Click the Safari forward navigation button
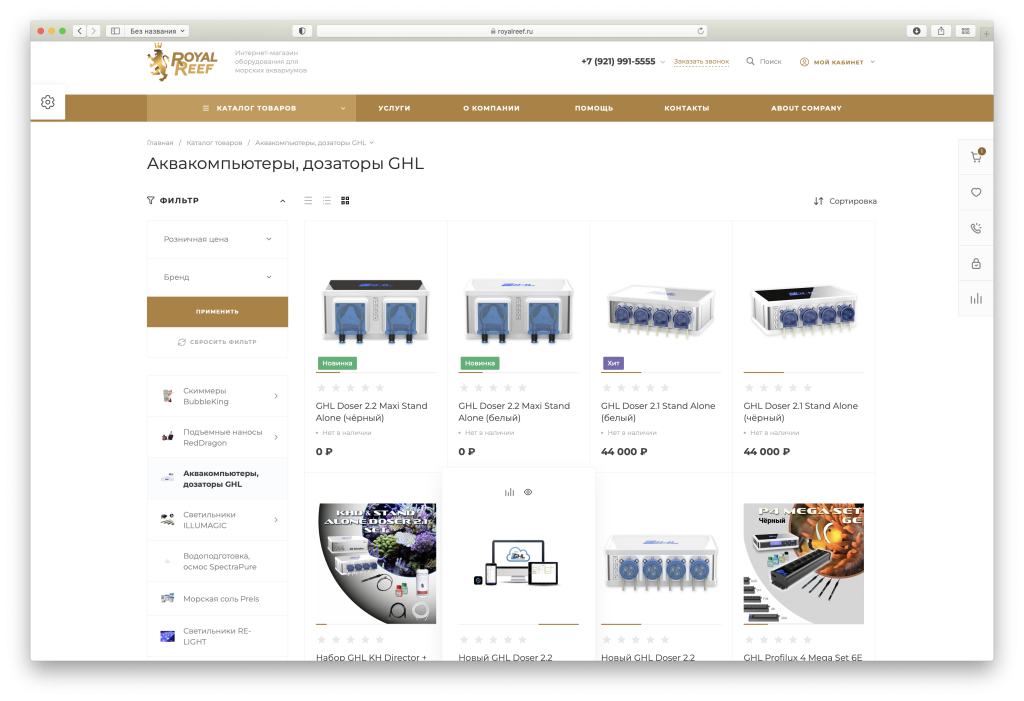This screenshot has height=701, width=1024. [x=94, y=31]
